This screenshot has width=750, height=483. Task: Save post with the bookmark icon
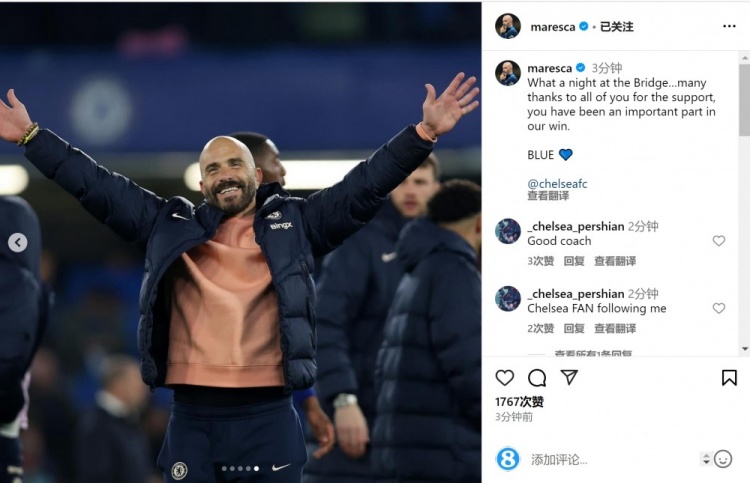click(x=729, y=377)
